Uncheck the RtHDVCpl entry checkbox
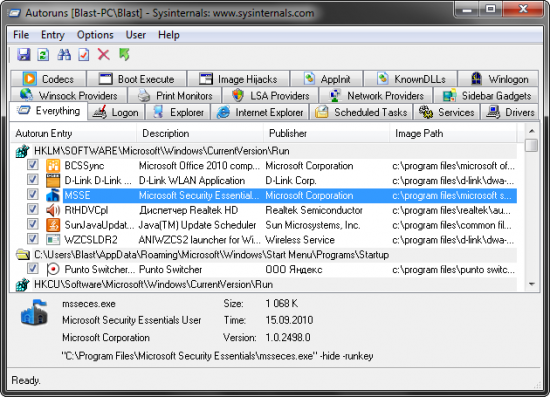550x397 pixels. pos(33,209)
